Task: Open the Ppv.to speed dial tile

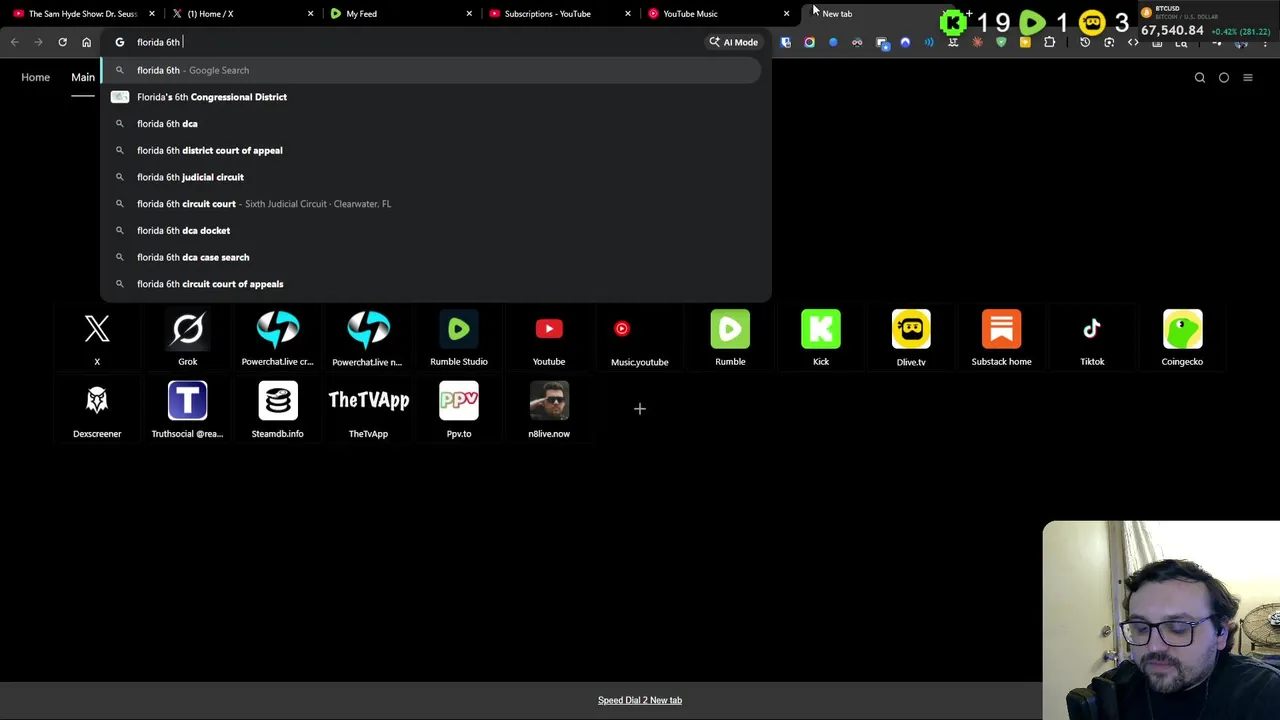Action: click(459, 410)
